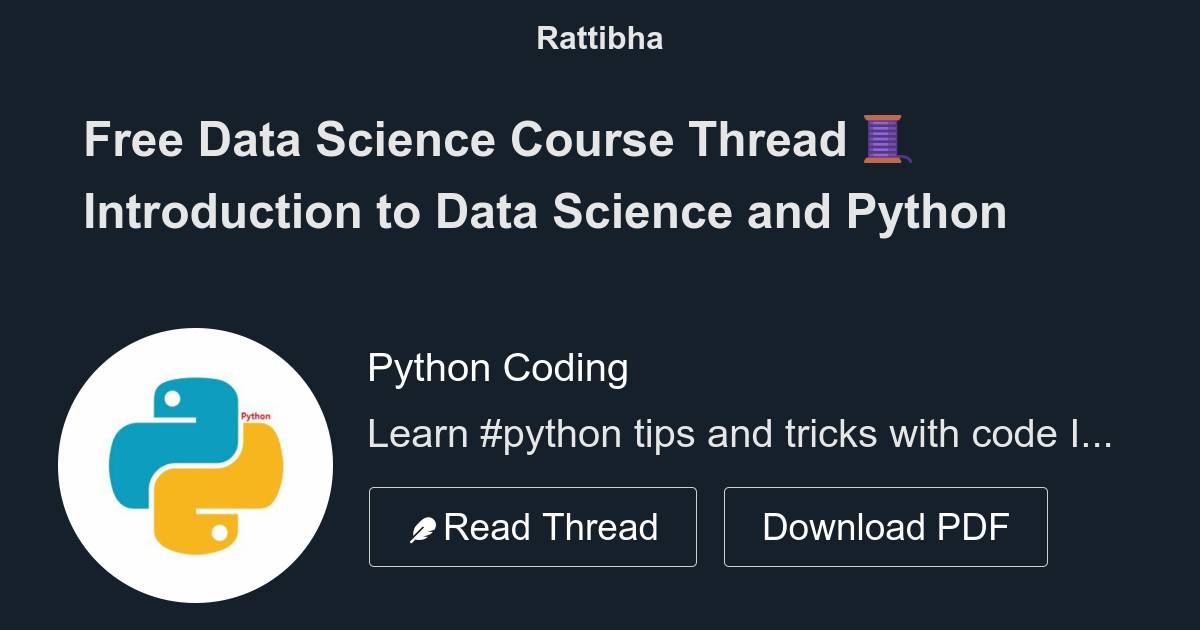Click the quill feather icon on Read Thread
The image size is (1200, 630).
pyautogui.click(x=424, y=525)
